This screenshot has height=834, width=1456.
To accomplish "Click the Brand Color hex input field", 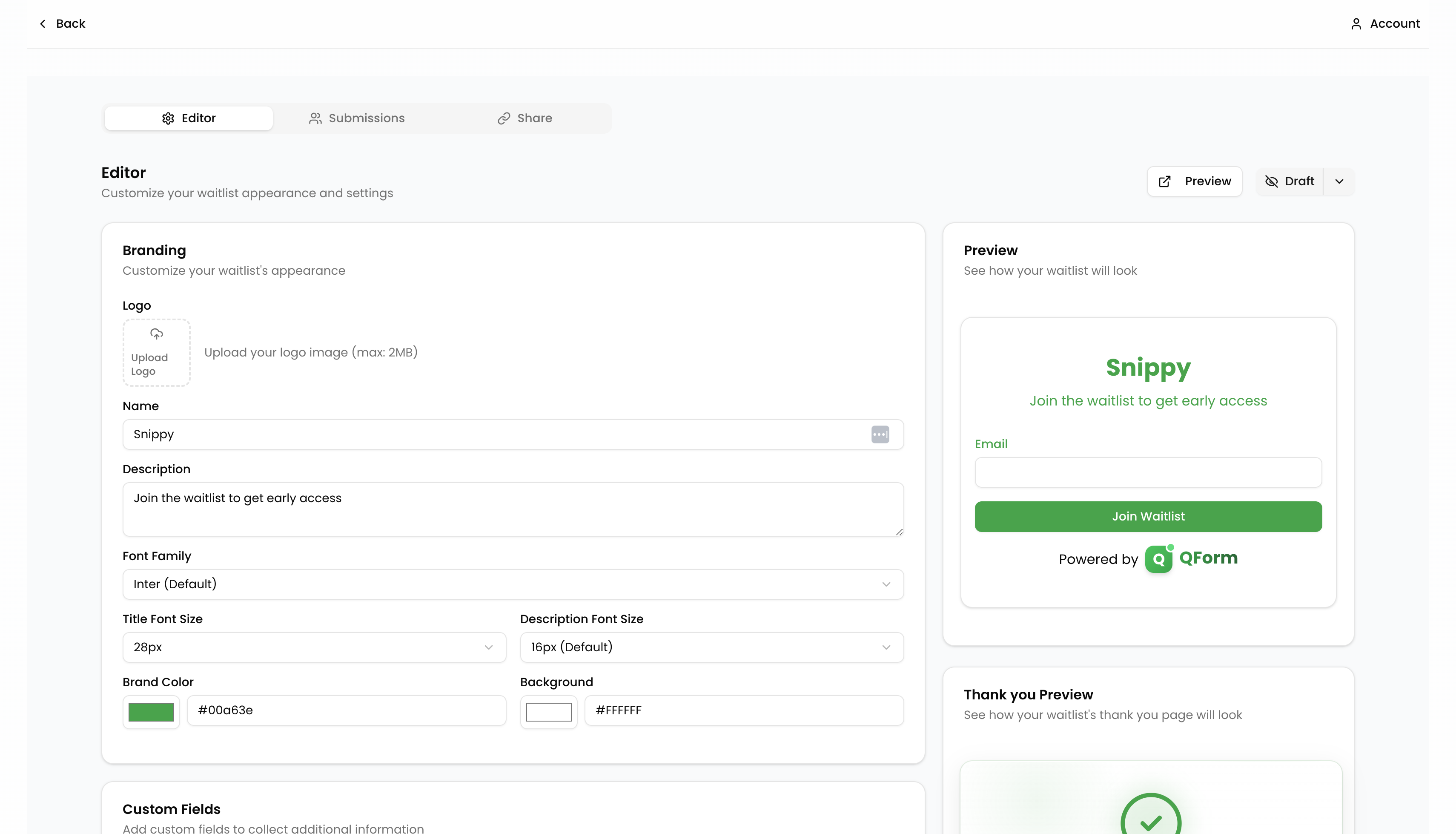I will tap(346, 710).
